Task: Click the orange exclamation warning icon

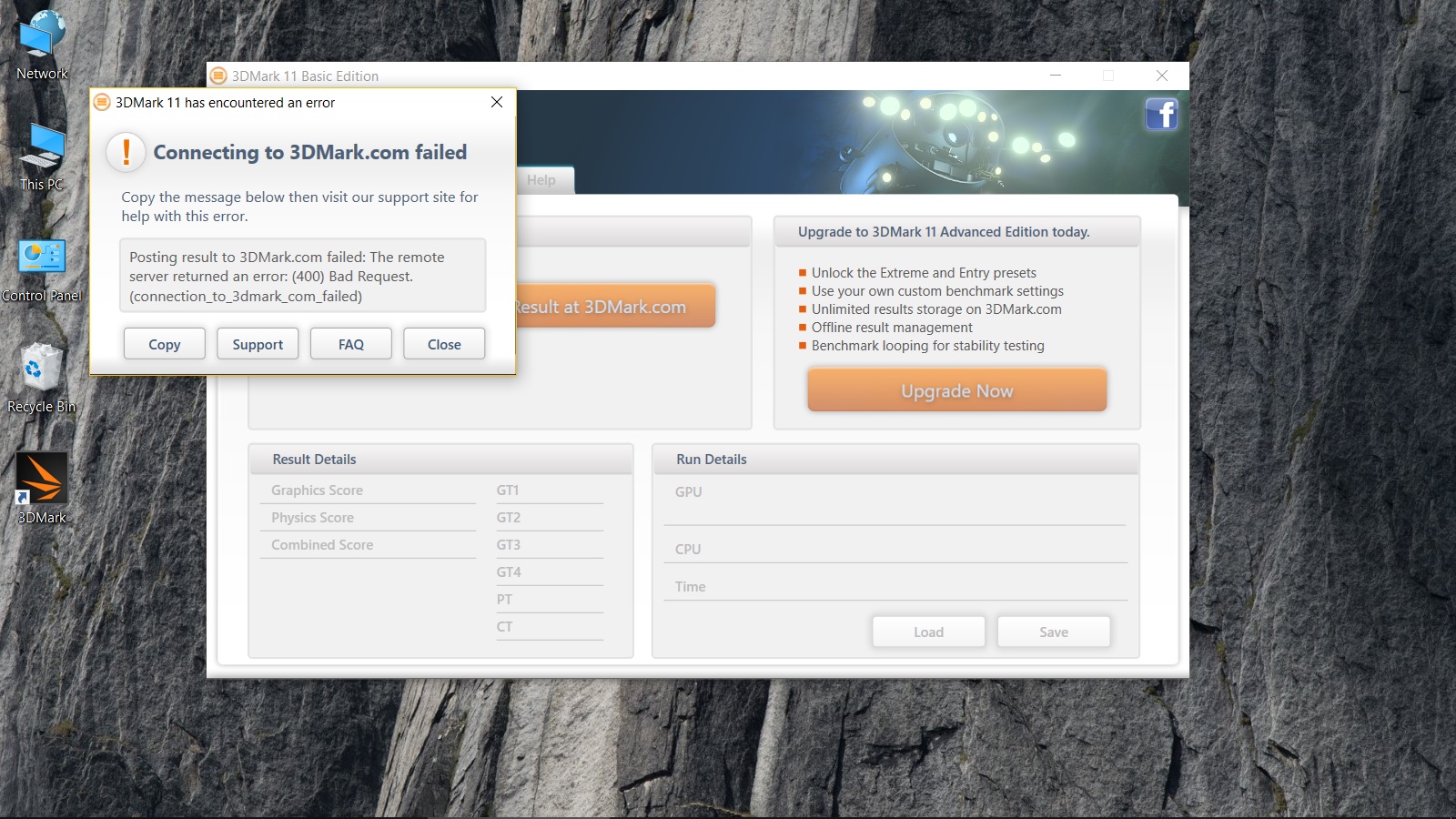Action: click(126, 152)
